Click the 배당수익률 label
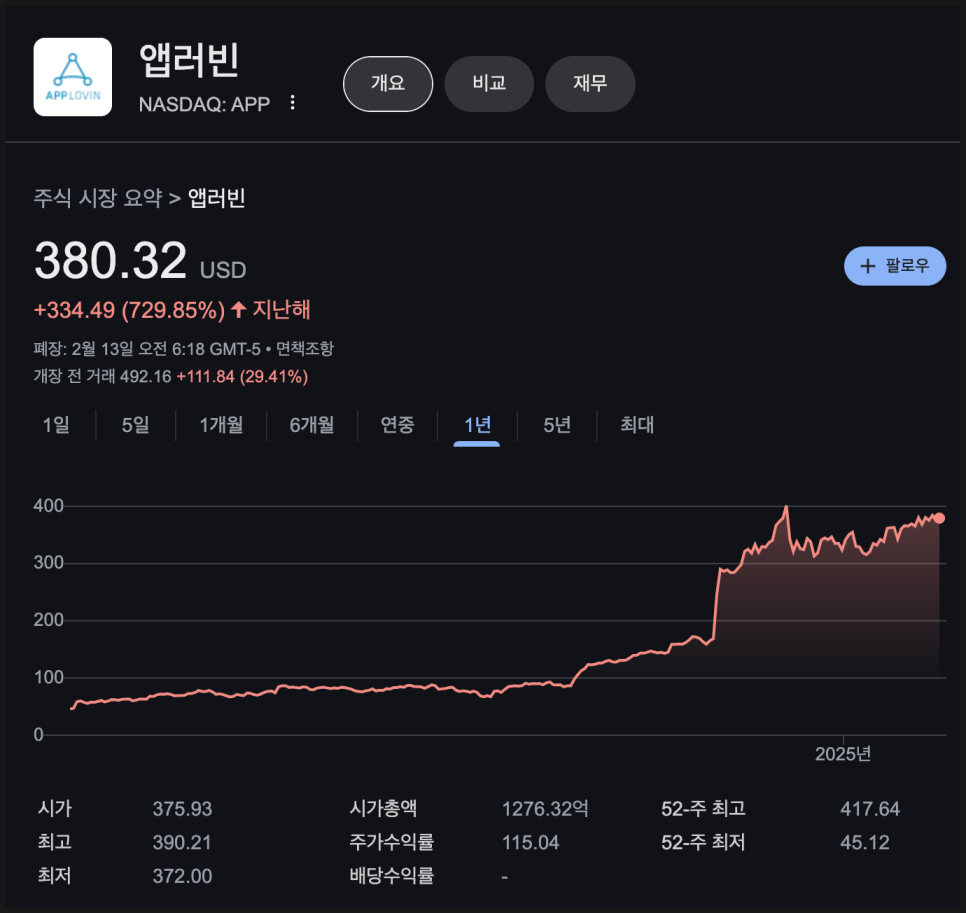This screenshot has width=966, height=913. pyautogui.click(x=392, y=875)
